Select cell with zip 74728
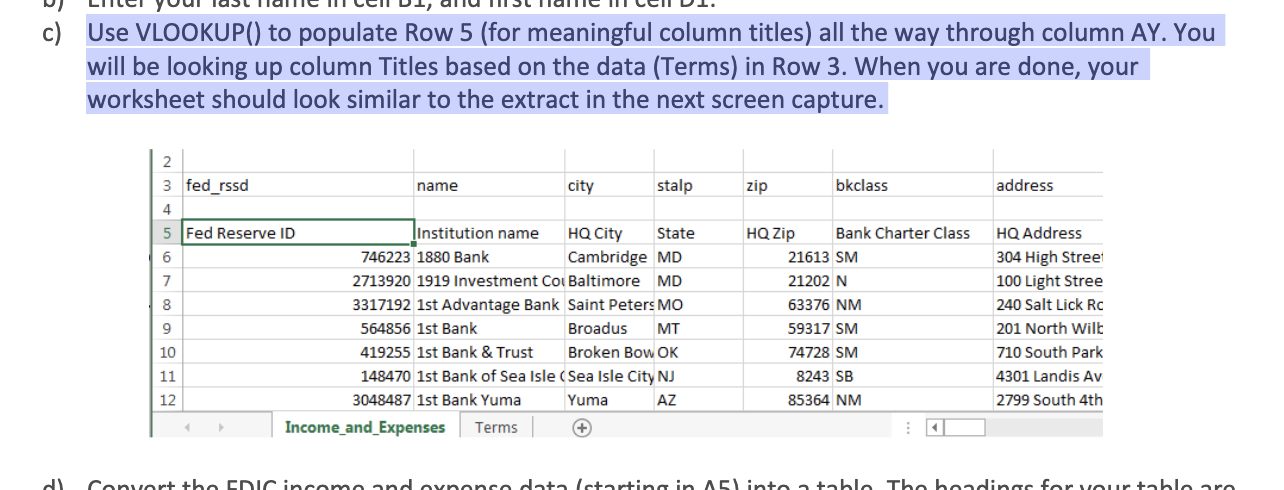 click(x=786, y=352)
